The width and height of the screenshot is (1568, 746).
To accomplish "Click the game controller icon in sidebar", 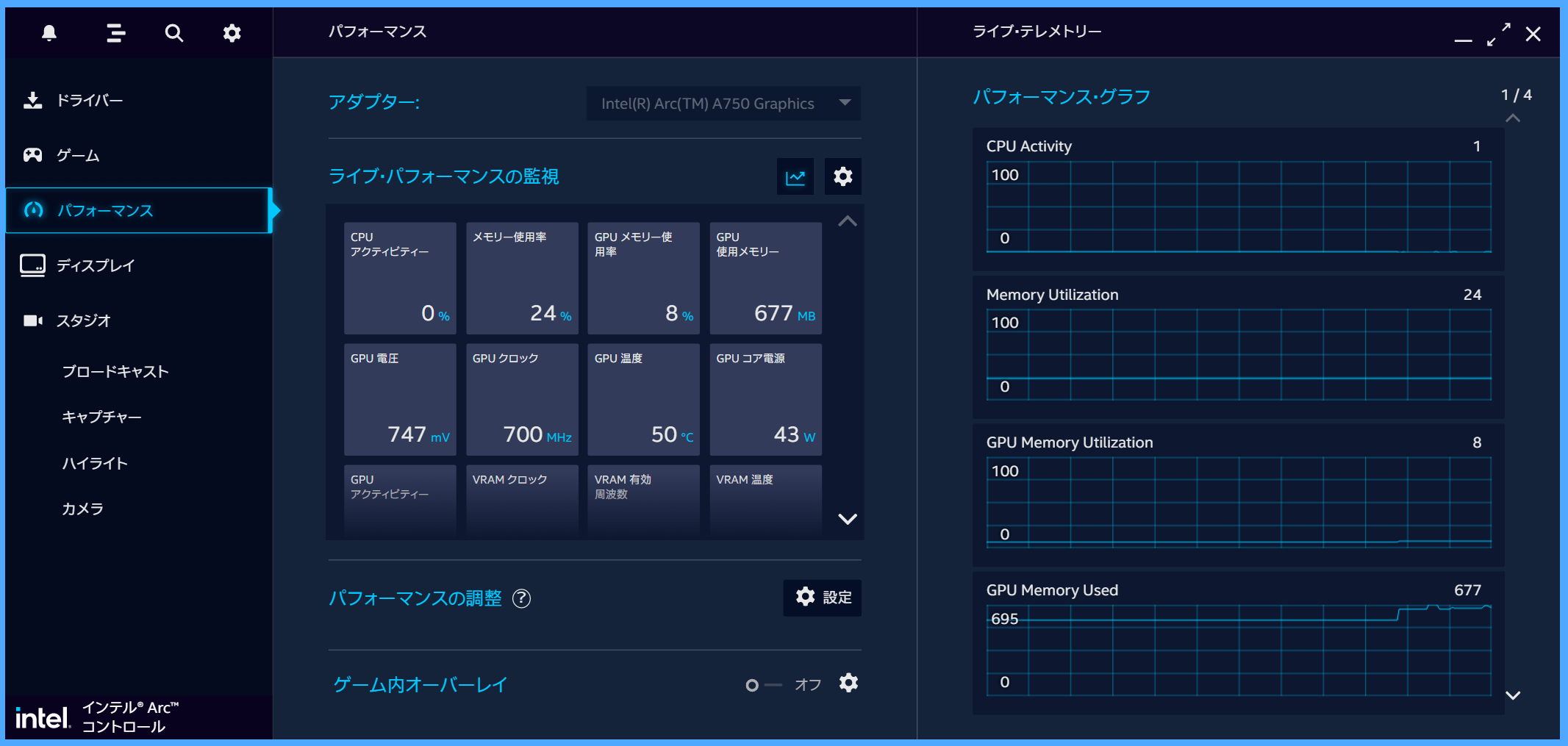I will [32, 155].
